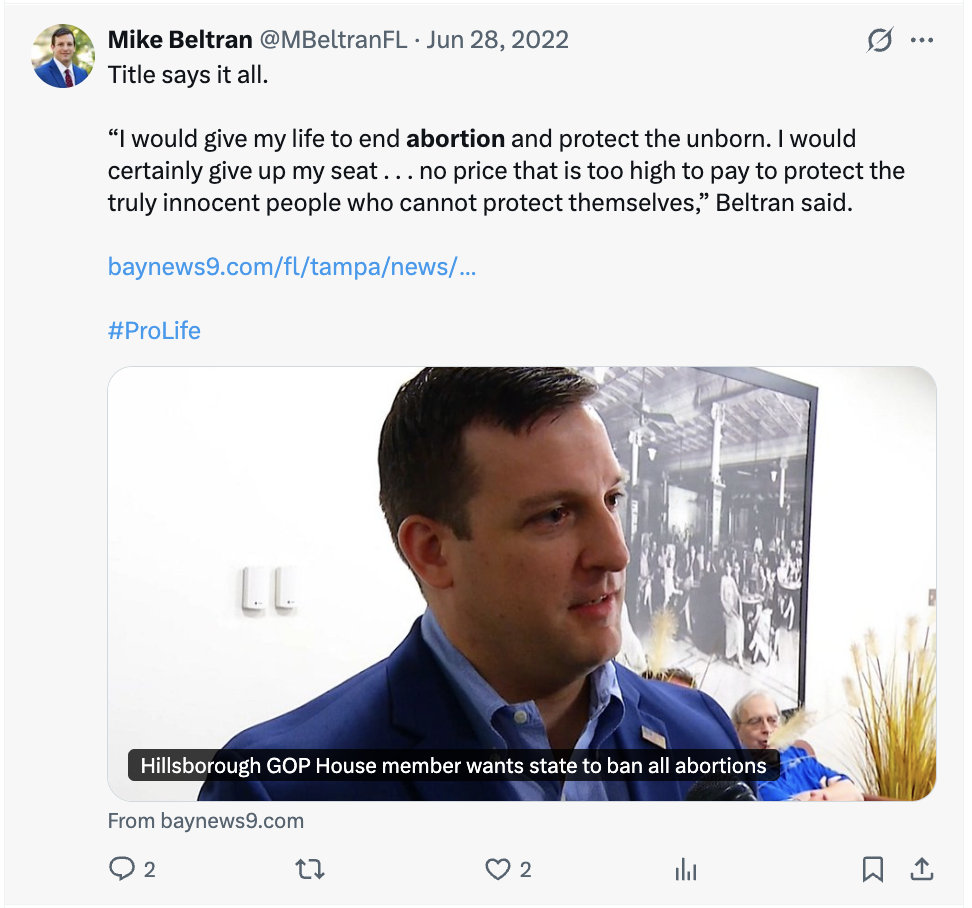Click the Hillsborough GOP House member headline caption
This screenshot has height=908, width=972.
(x=453, y=765)
